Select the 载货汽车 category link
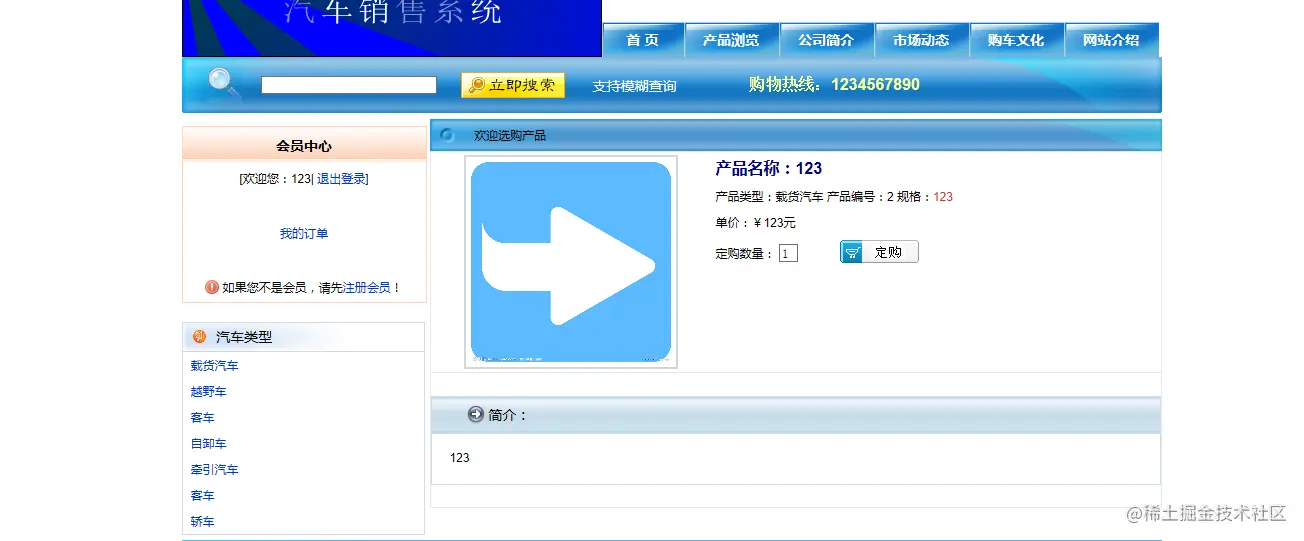1304x541 pixels. [x=215, y=366]
